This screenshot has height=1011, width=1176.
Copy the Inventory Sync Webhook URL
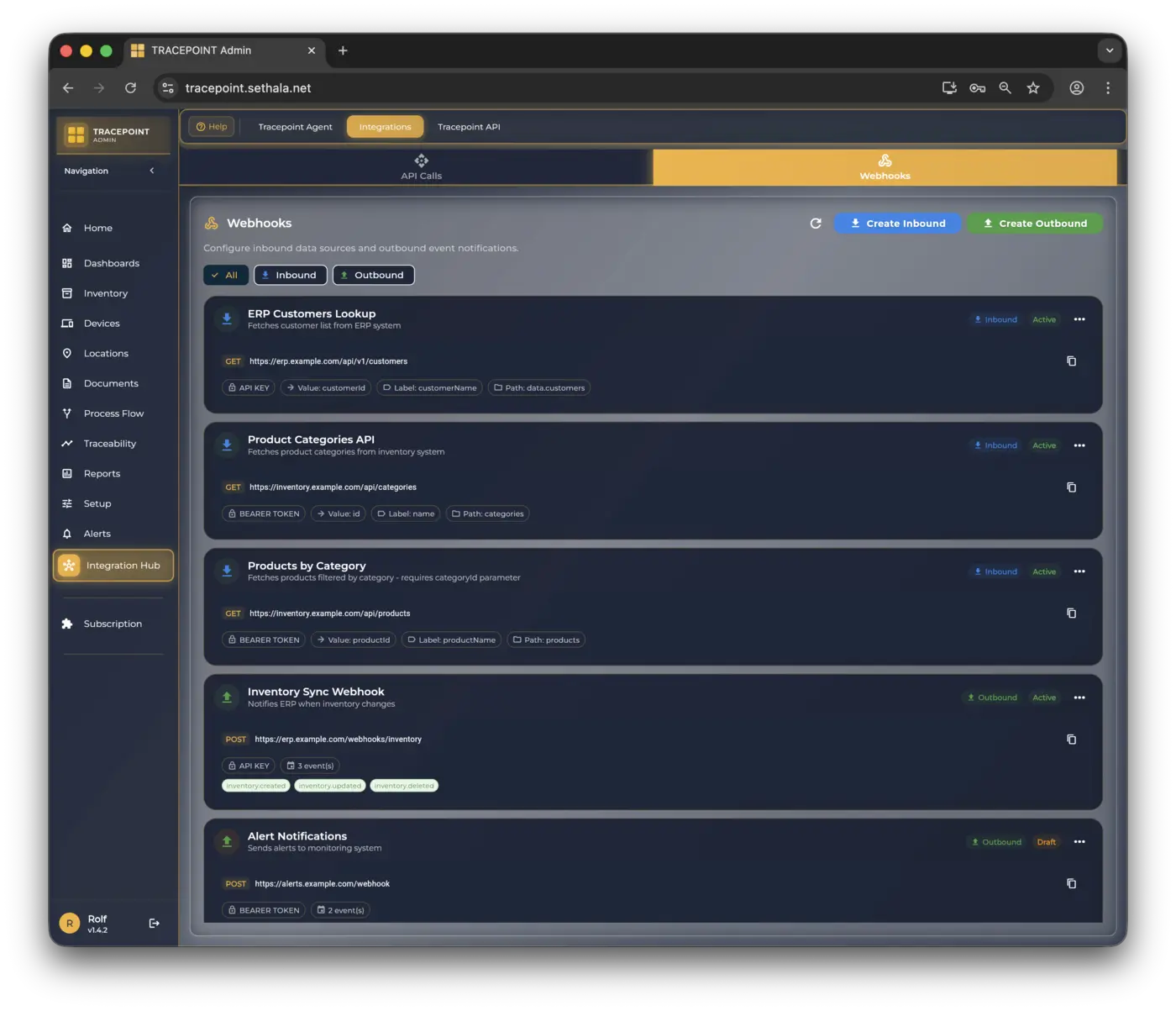pyautogui.click(x=1071, y=739)
